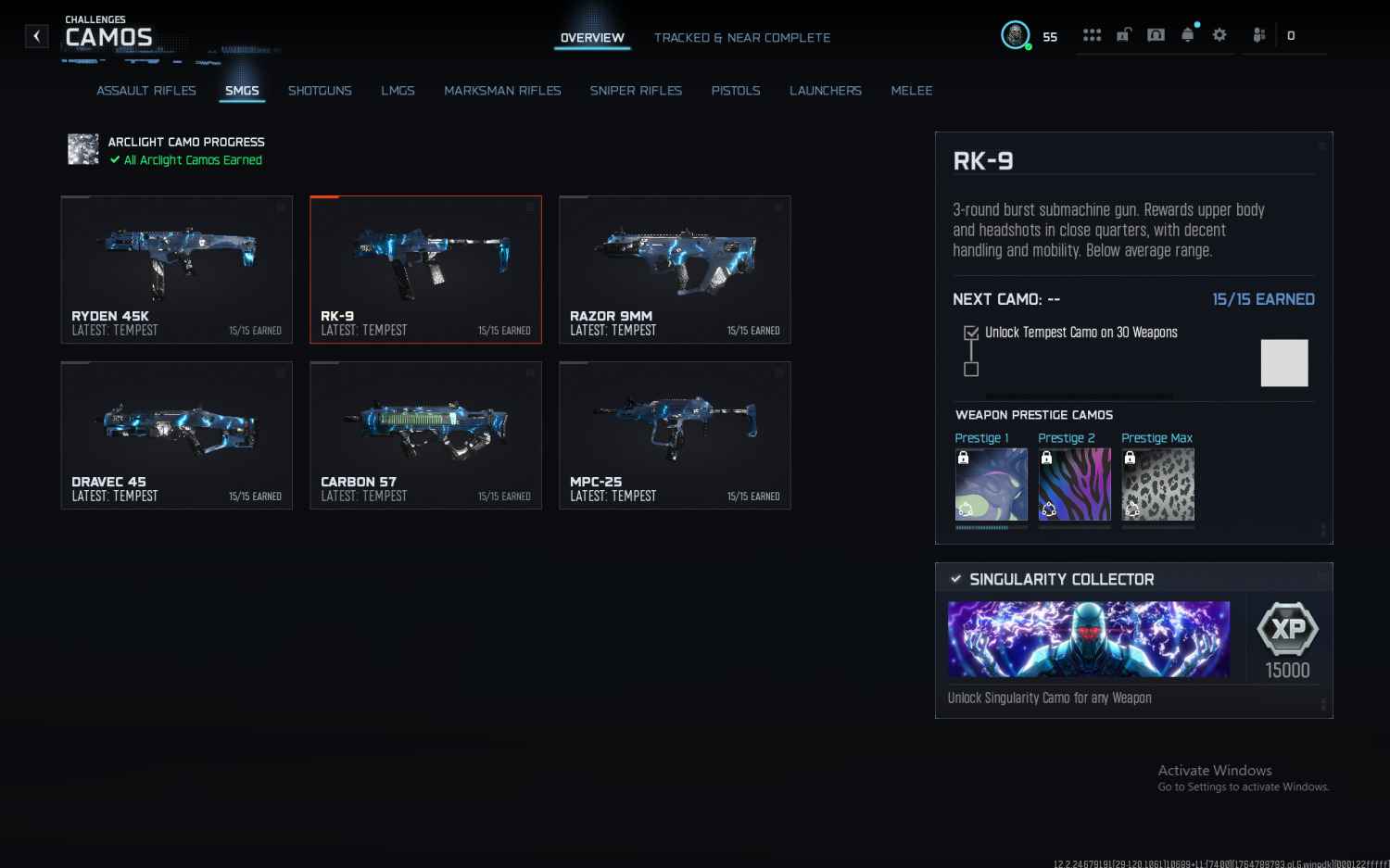
Task: Toggle the Unlock Tempest Camo checkbox
Action: [971, 333]
